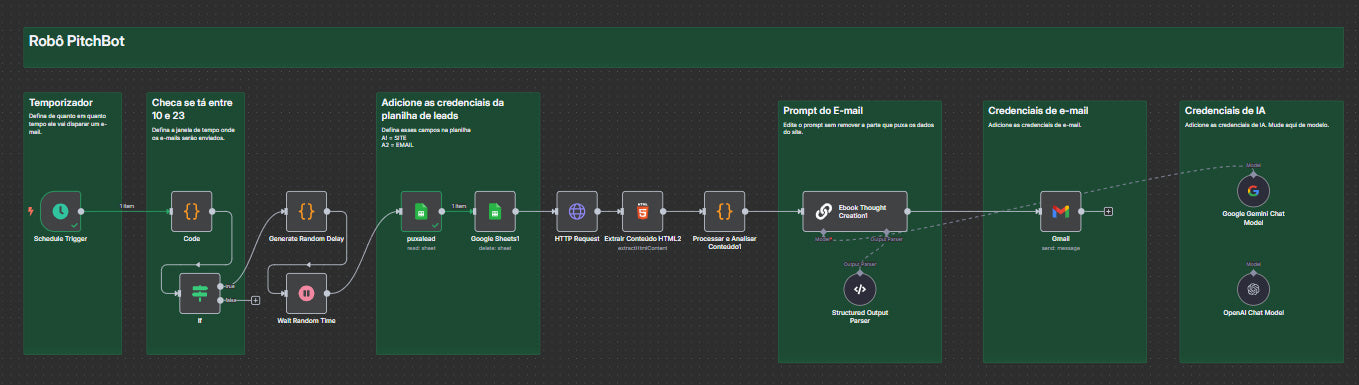This screenshot has width=1359, height=385.
Task: Select the Schedule Trigger clock node
Action: pyautogui.click(x=61, y=211)
